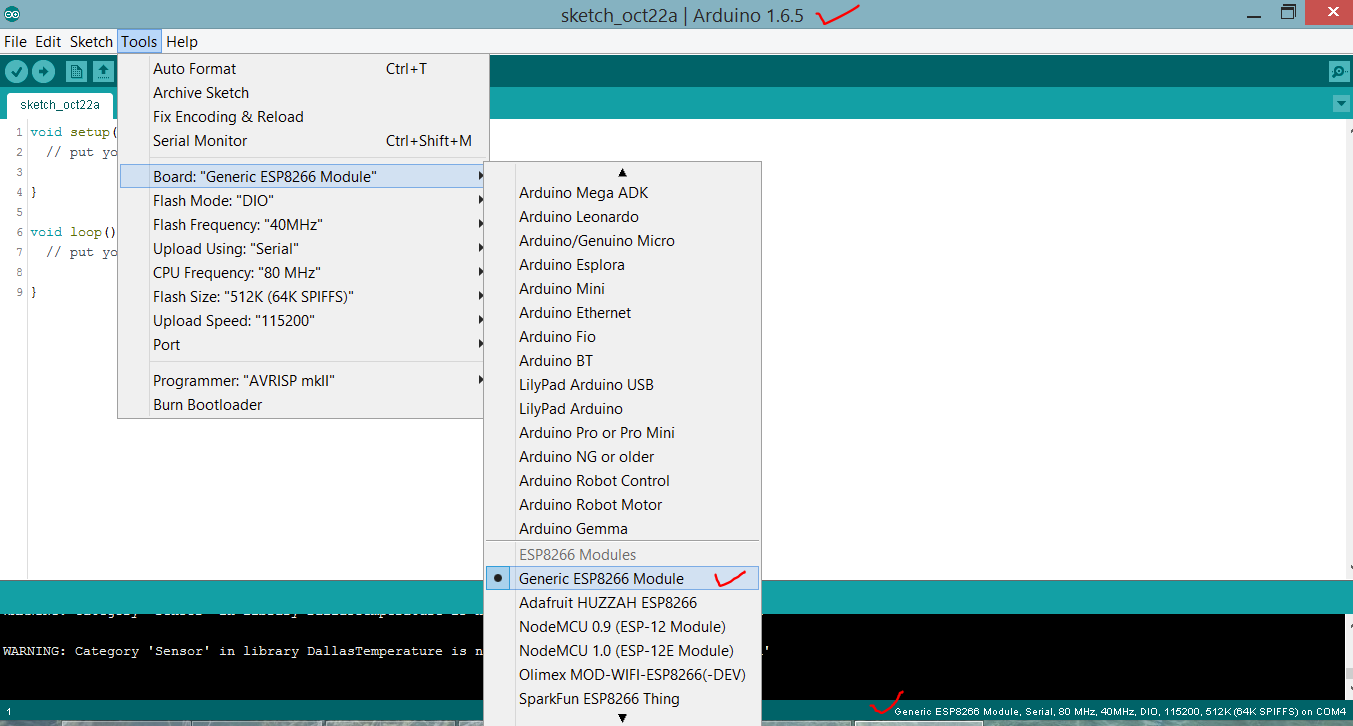Select Fix Encoding & Reload
Viewport: 1353px width, 726px height.
(x=303, y=117)
